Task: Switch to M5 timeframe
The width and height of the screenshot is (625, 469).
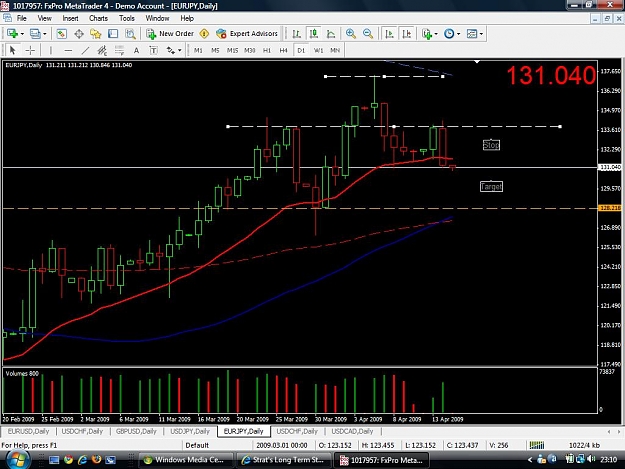Action: 215,50
